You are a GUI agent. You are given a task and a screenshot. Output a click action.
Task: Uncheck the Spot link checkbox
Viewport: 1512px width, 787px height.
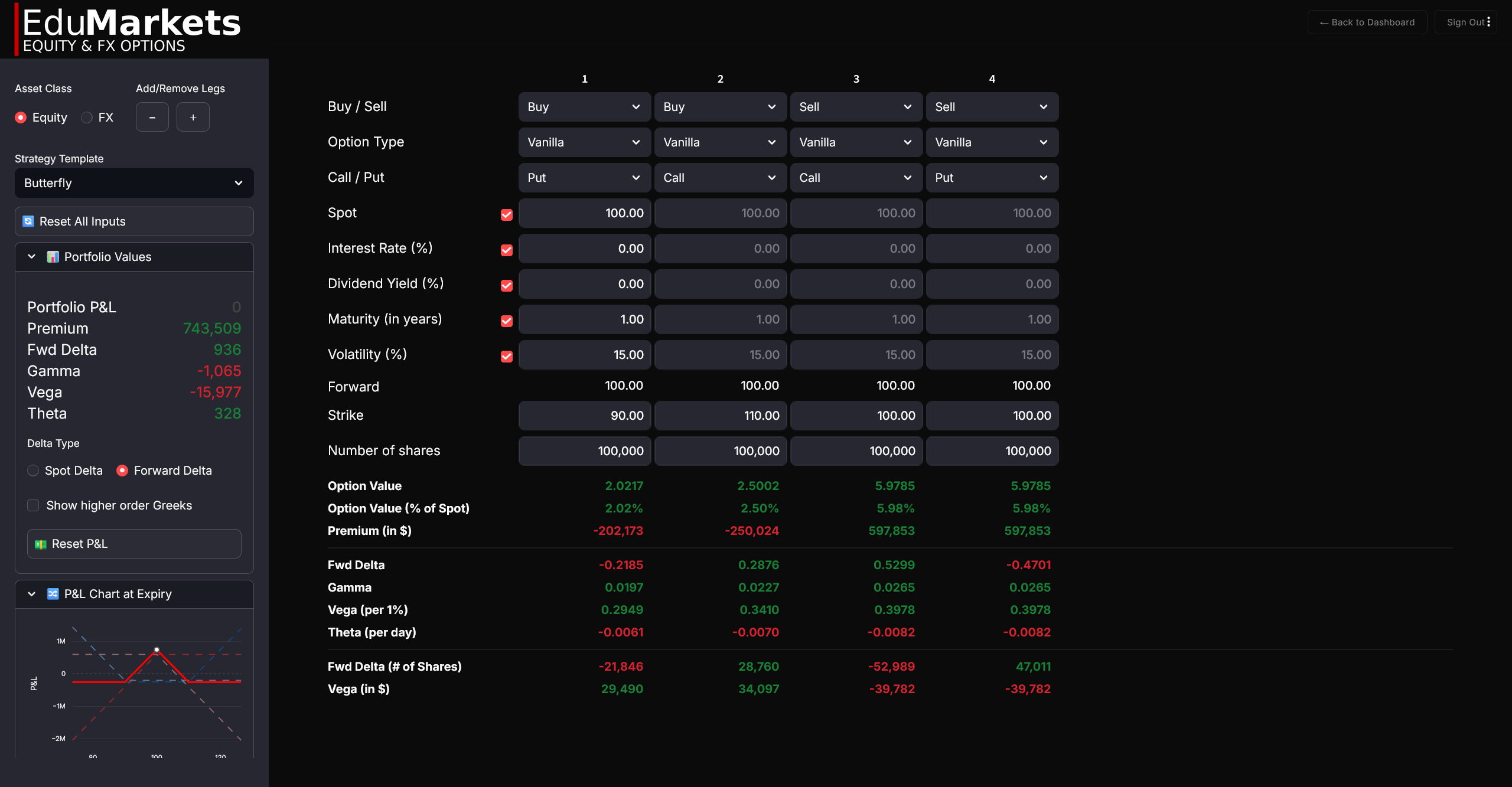point(506,215)
